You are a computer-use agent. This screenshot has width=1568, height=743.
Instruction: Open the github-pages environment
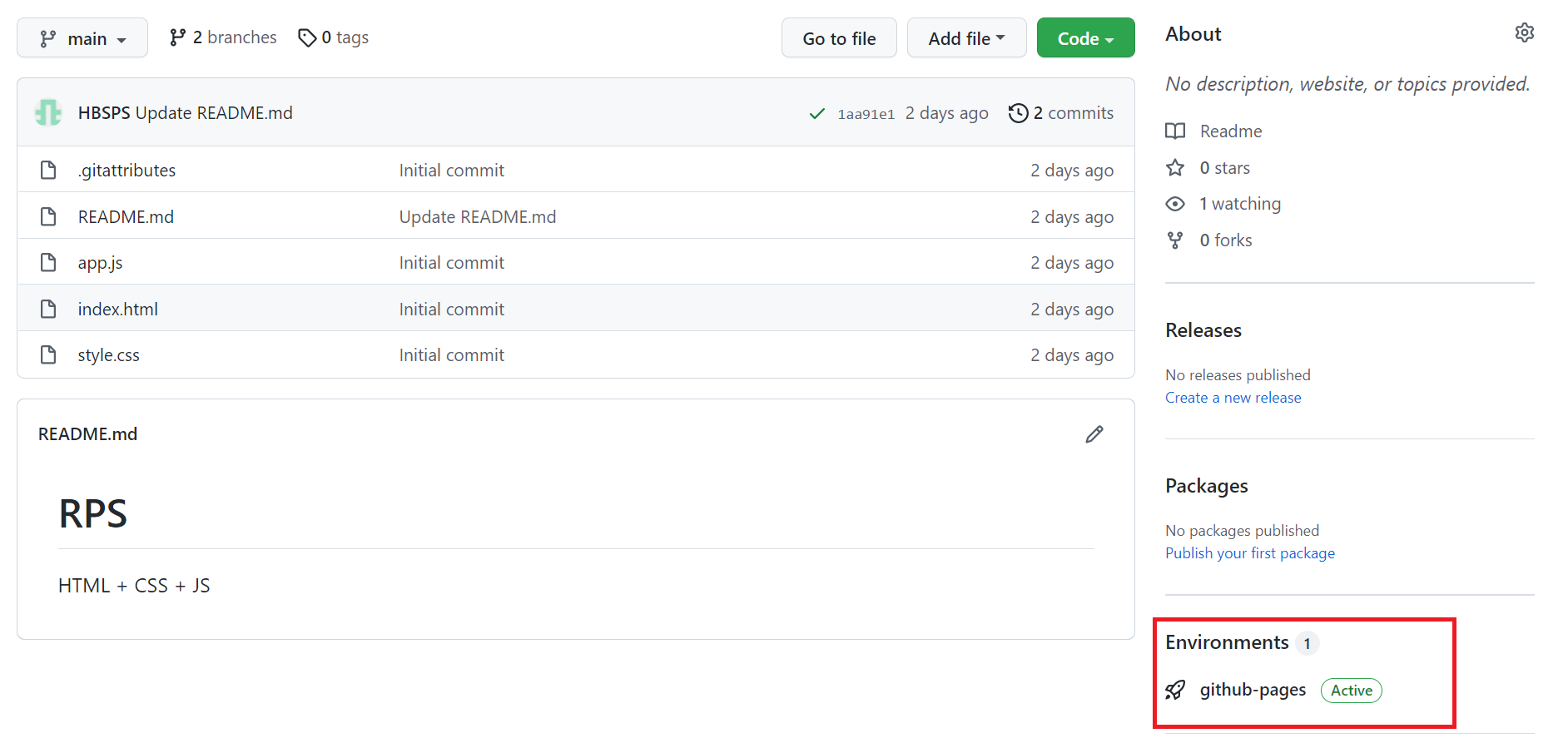[1253, 690]
